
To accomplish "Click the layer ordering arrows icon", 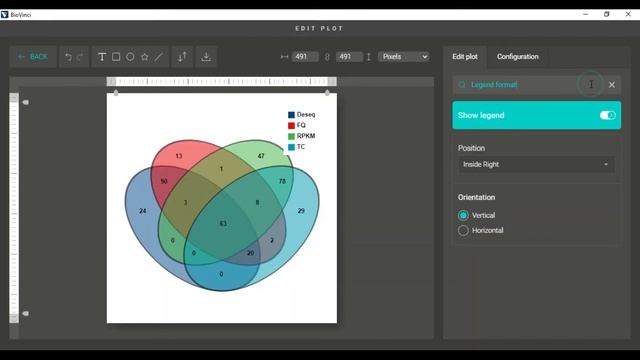I will click(182, 57).
